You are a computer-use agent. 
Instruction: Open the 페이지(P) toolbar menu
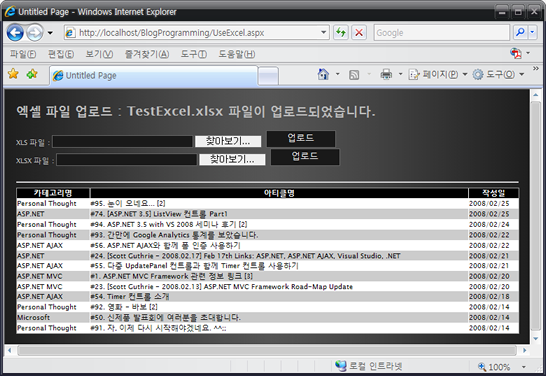pos(437,74)
